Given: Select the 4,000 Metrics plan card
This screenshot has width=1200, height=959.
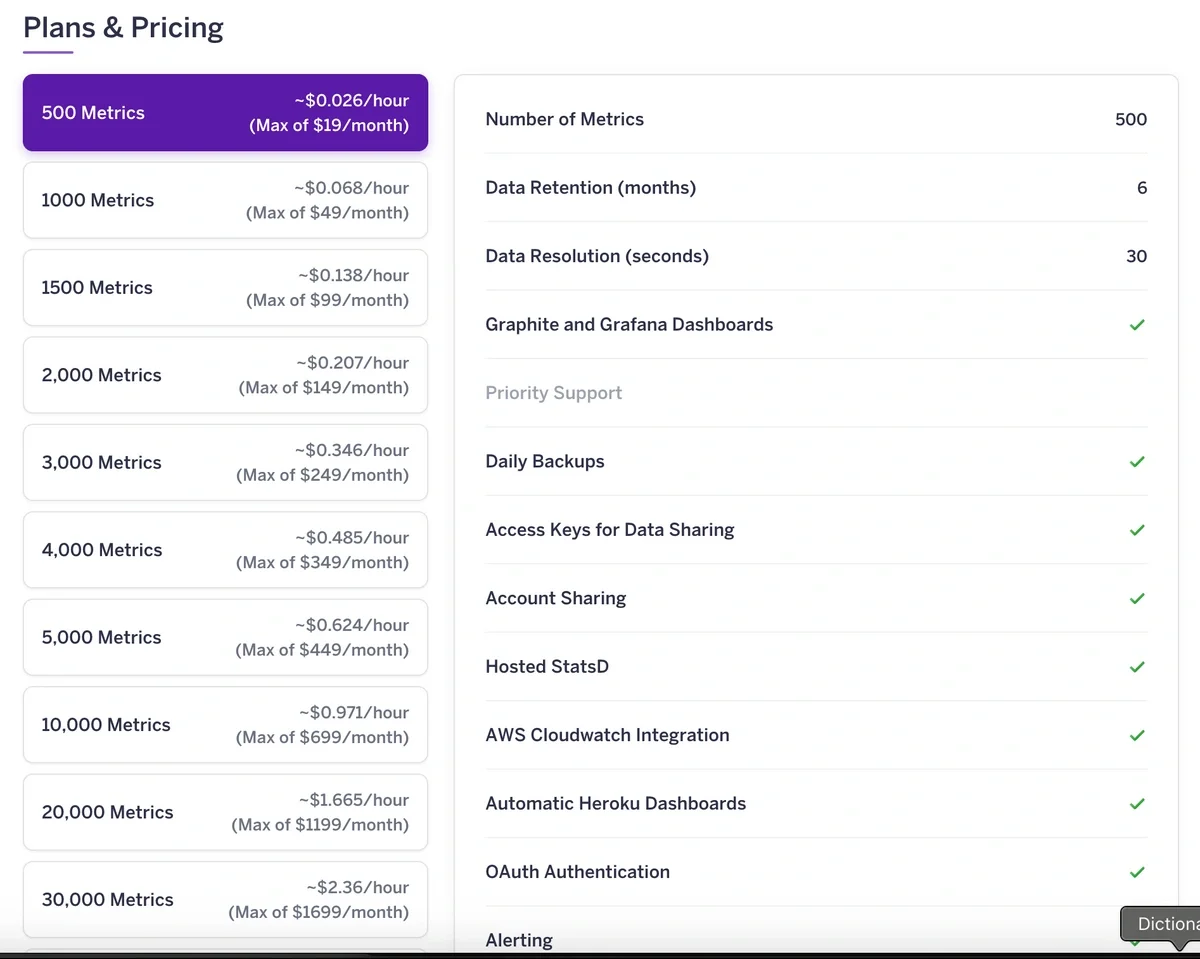Looking at the screenshot, I should [225, 550].
